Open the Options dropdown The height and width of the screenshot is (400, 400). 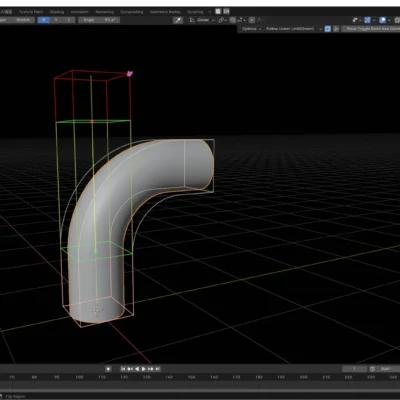pos(251,29)
